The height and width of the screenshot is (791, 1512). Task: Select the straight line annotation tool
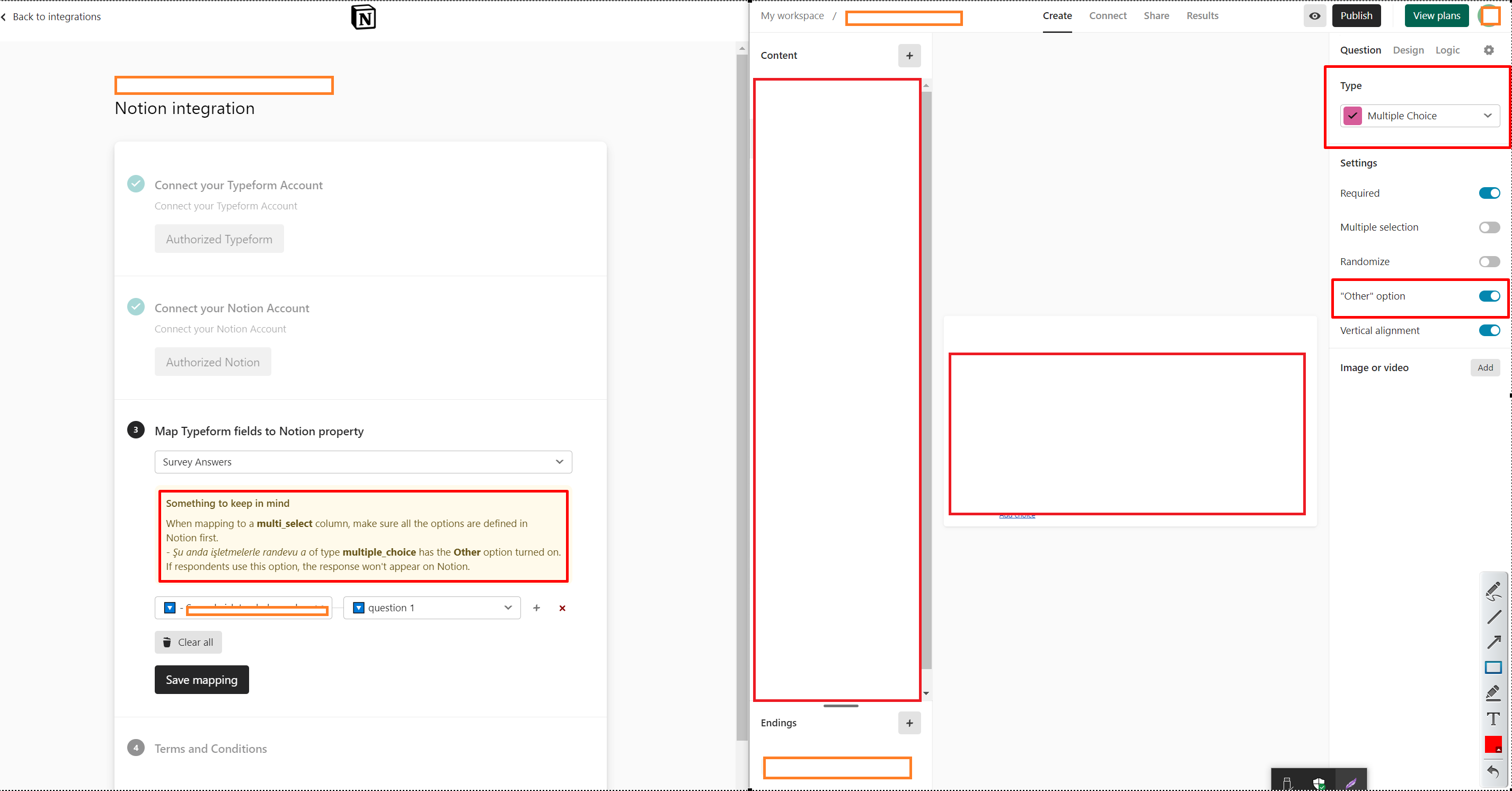(1494, 617)
